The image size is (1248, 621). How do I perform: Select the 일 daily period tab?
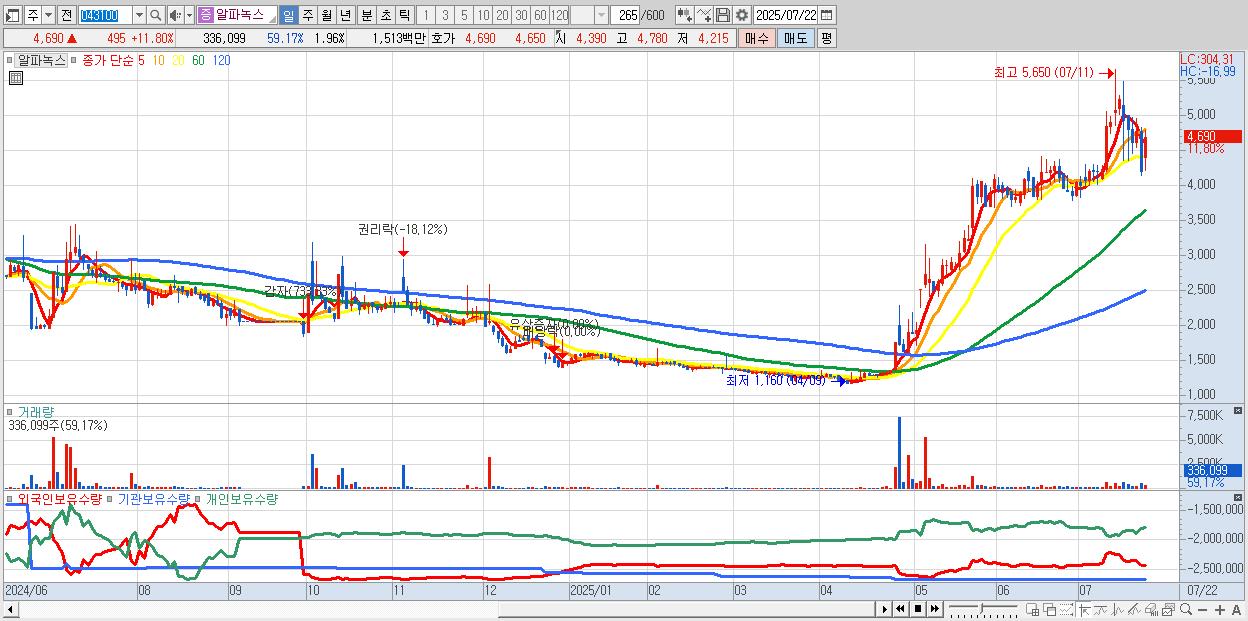click(x=288, y=15)
